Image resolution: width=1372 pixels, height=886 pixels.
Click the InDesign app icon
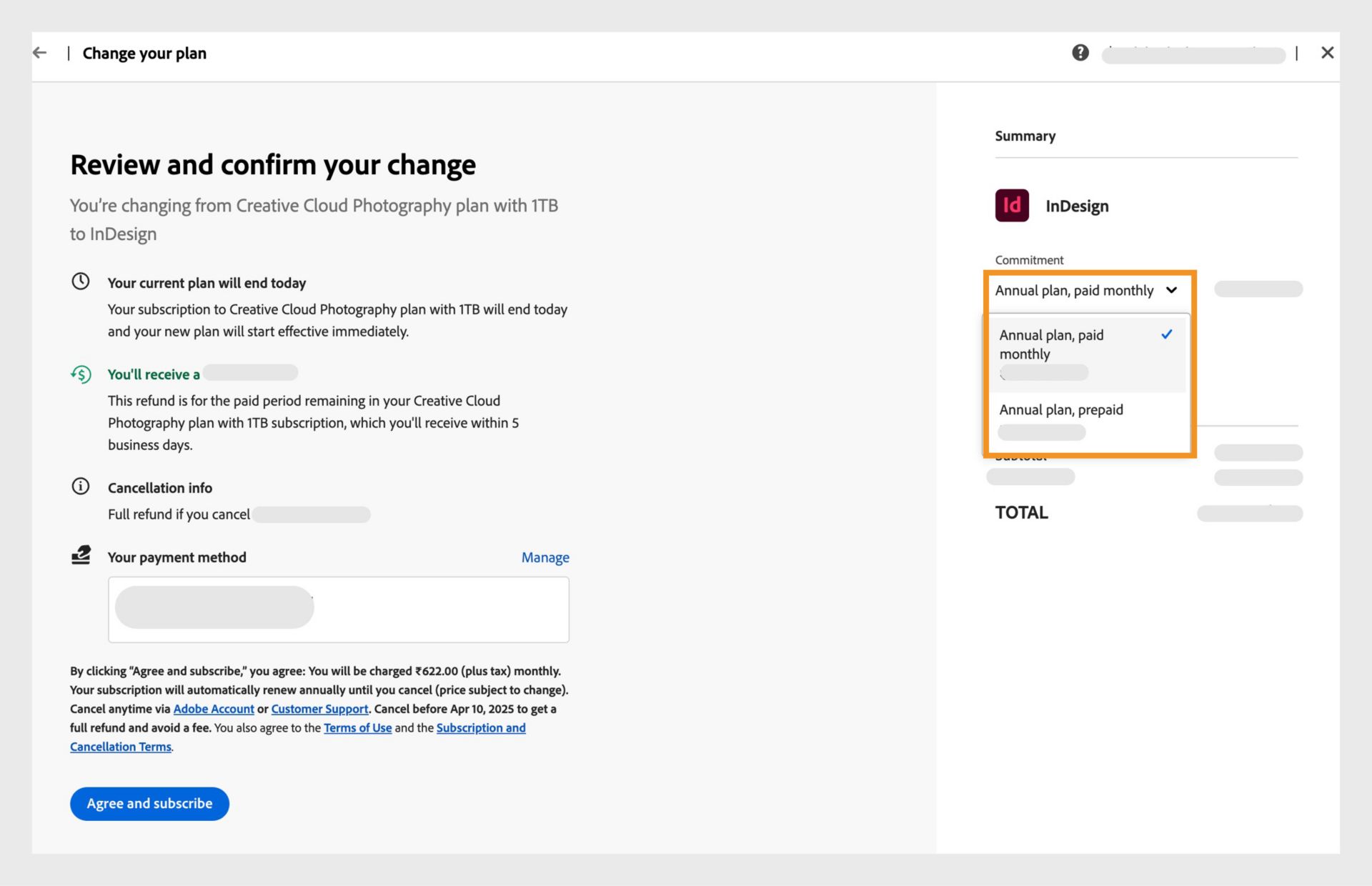(1012, 206)
